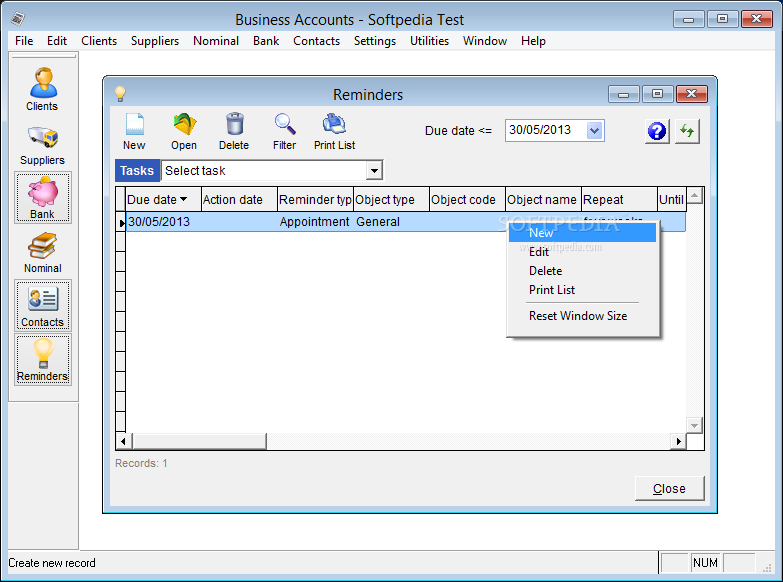783x582 pixels.
Task: Choose Reset Window Size in context menu
Action: click(582, 316)
